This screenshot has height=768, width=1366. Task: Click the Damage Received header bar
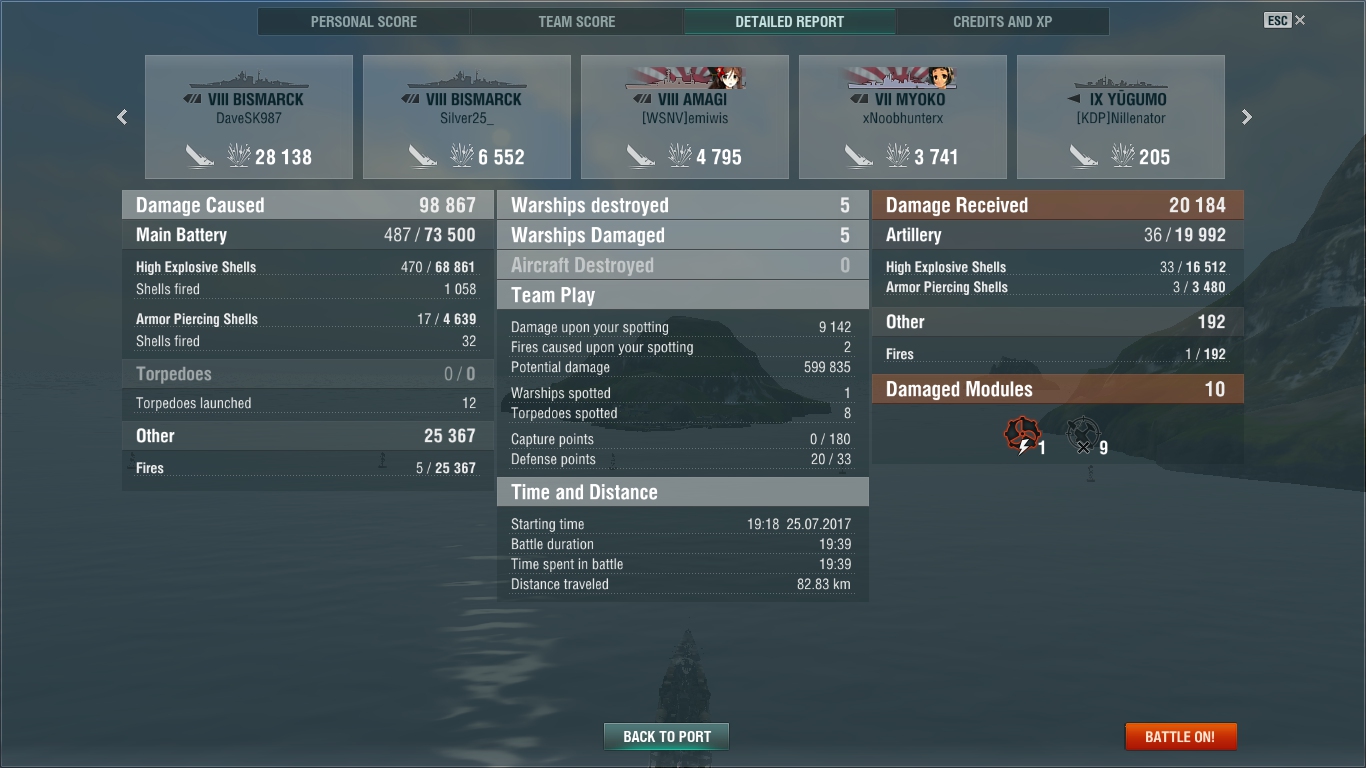[1058, 205]
